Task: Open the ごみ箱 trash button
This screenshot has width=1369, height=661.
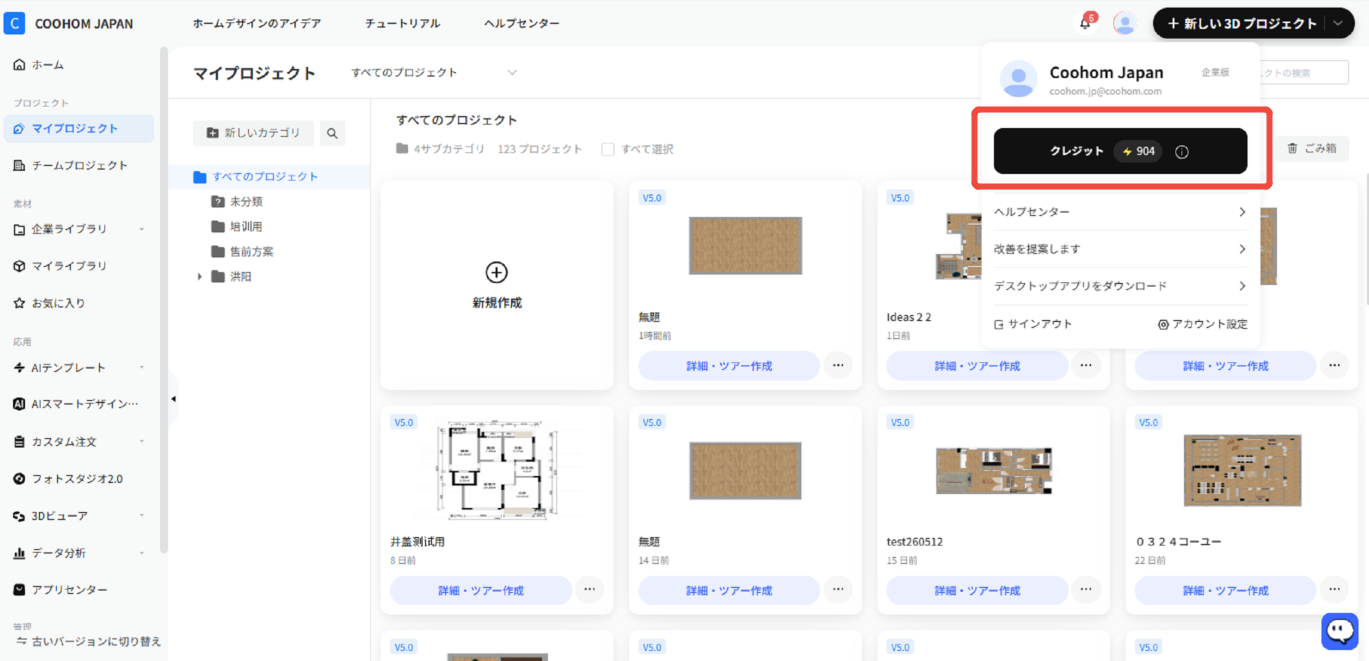Action: [x=1311, y=148]
